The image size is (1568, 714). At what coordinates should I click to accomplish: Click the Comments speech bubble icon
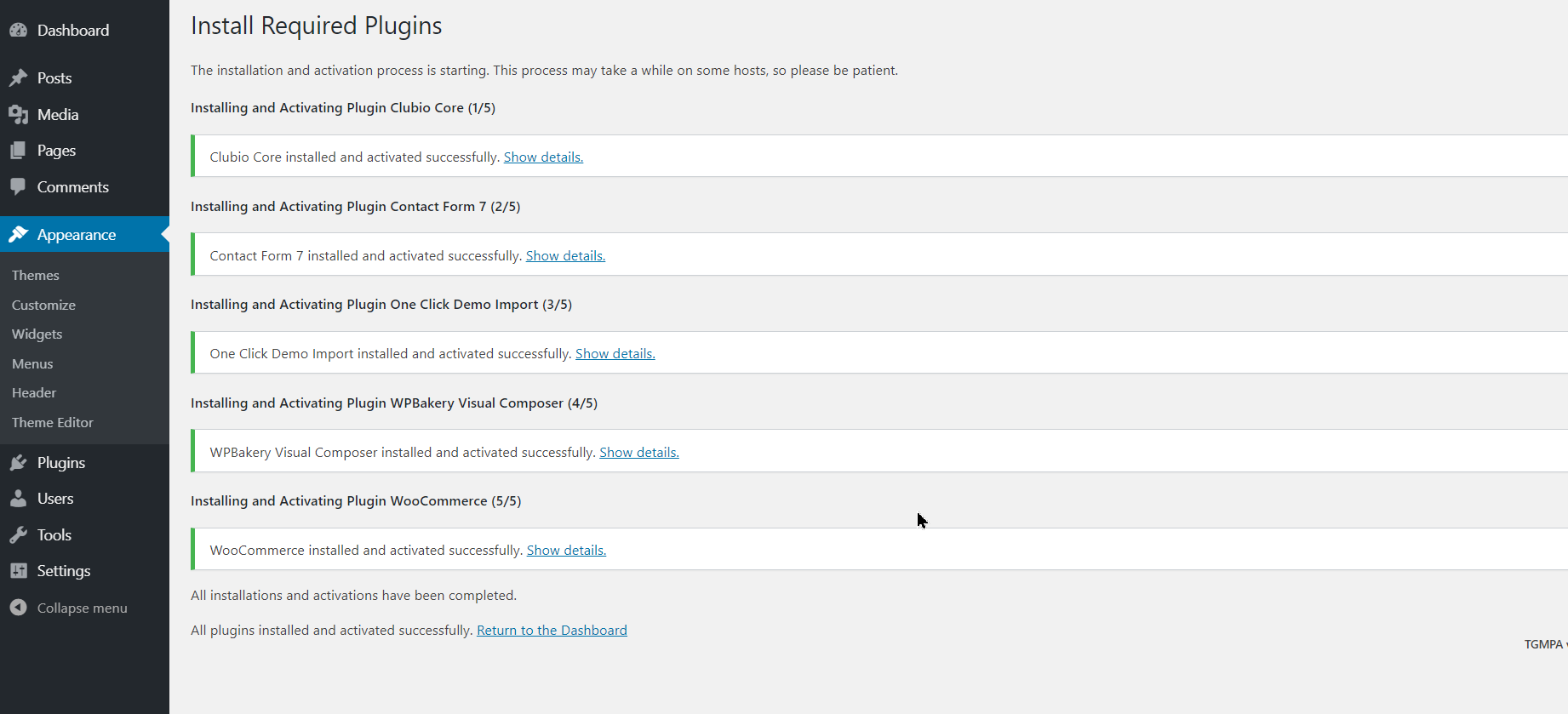18,187
